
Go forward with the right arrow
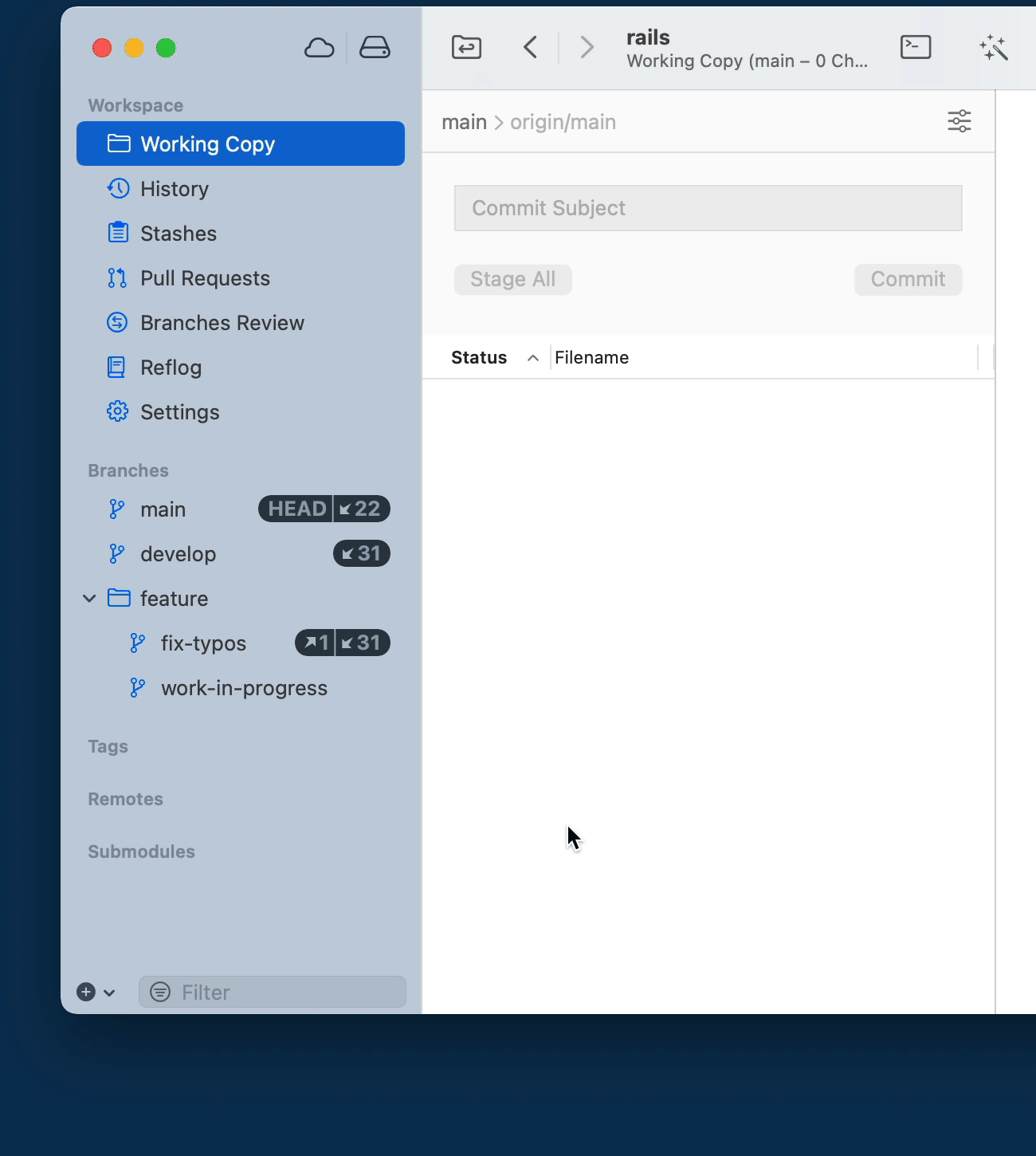(x=587, y=48)
